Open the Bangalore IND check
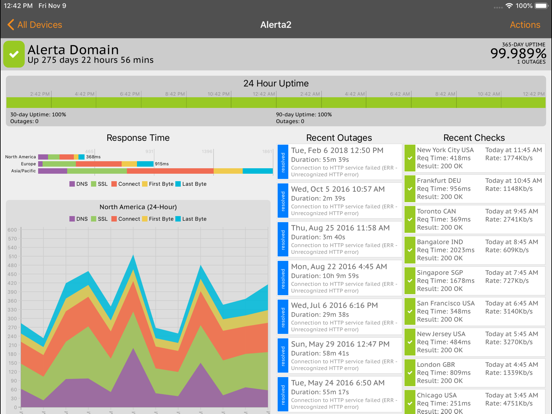Viewport: 552px width, 414px height. (475, 250)
